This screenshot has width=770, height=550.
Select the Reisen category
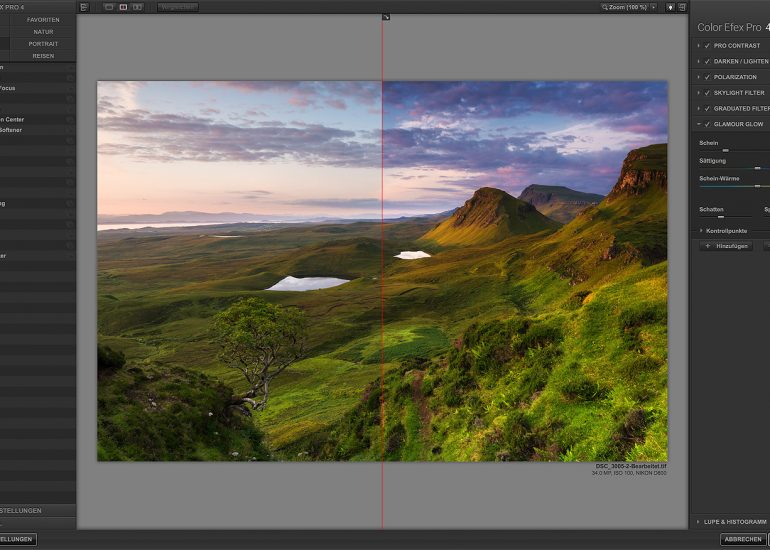coord(43,56)
